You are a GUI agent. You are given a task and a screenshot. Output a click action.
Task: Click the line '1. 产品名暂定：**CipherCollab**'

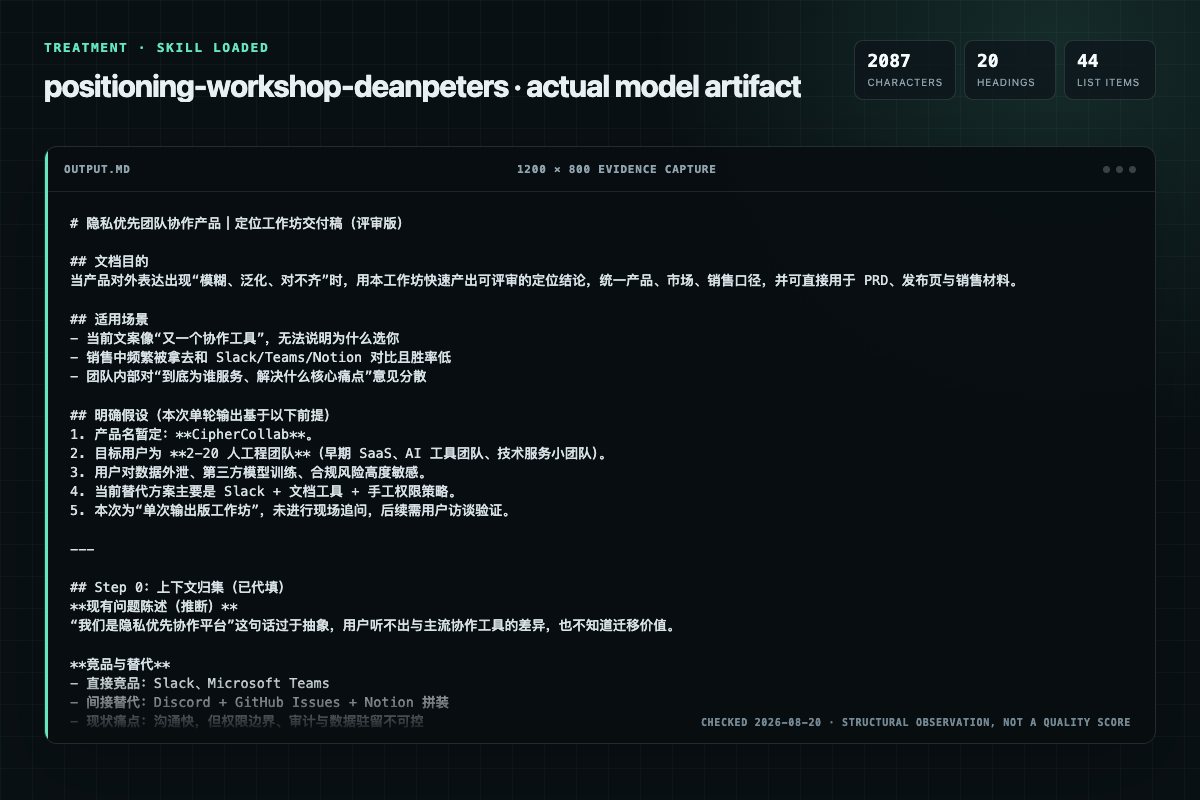(x=192, y=434)
